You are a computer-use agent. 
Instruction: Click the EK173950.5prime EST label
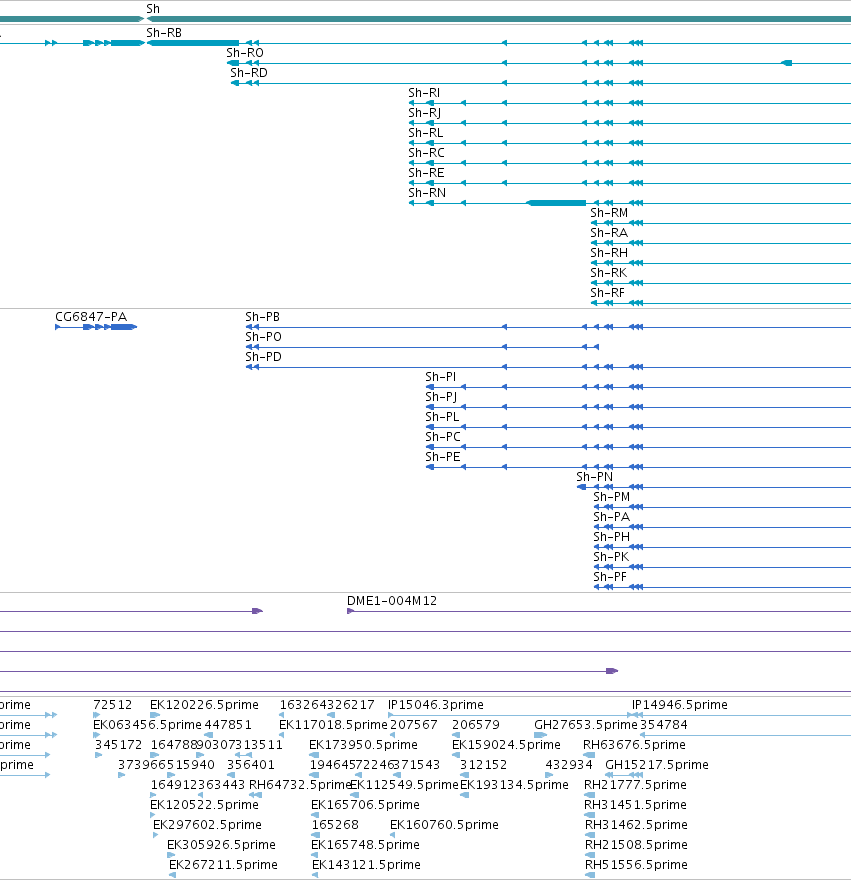pyautogui.click(x=363, y=745)
